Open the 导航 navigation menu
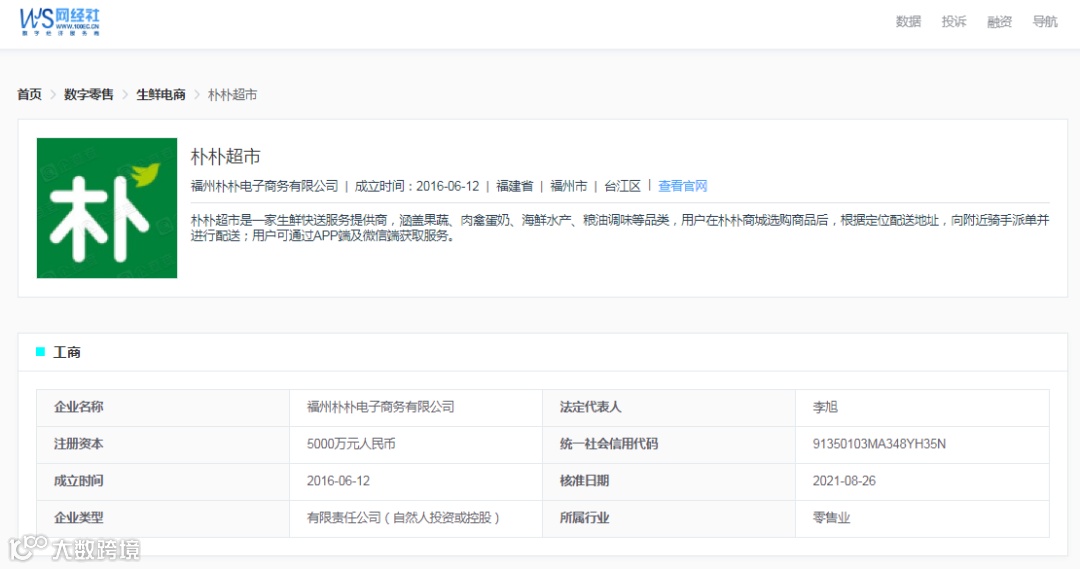The image size is (1080, 569). (x=1044, y=21)
